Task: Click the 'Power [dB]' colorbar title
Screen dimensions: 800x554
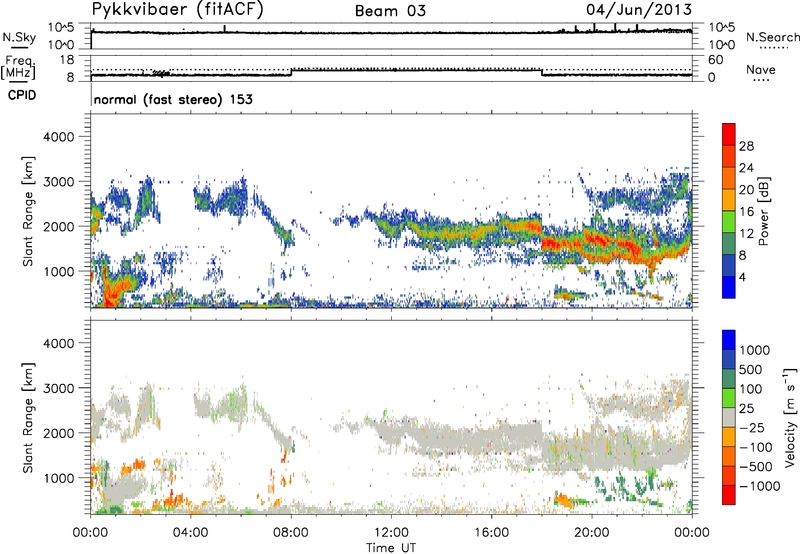Action: (764, 211)
